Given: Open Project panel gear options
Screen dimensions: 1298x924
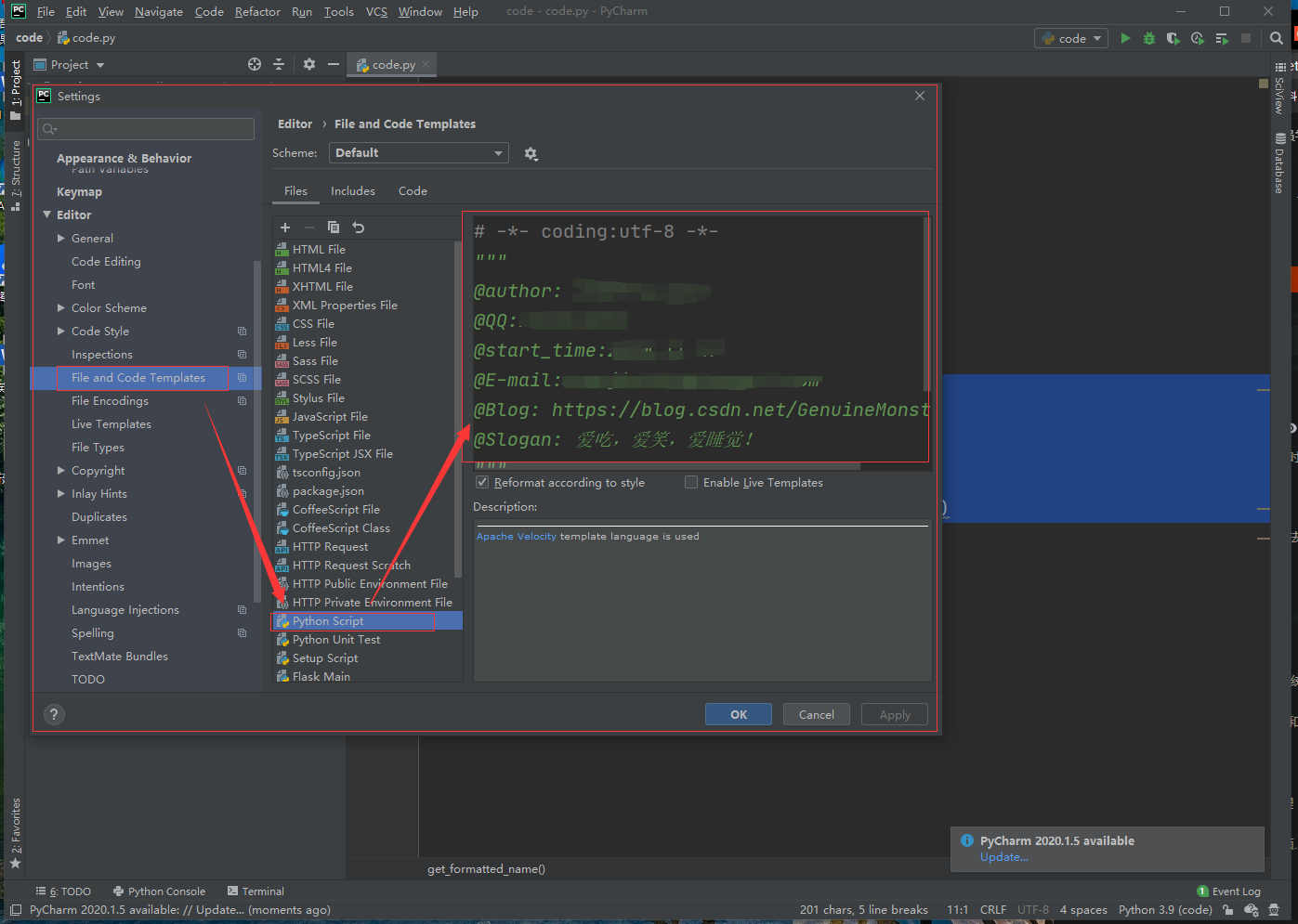Looking at the screenshot, I should tap(309, 64).
